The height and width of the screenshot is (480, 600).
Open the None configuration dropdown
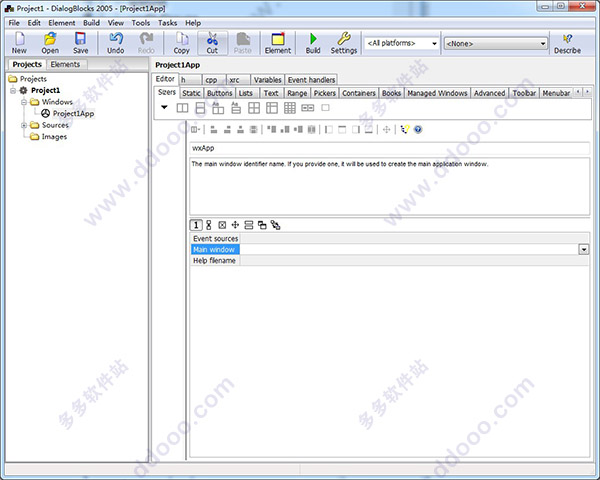point(496,44)
